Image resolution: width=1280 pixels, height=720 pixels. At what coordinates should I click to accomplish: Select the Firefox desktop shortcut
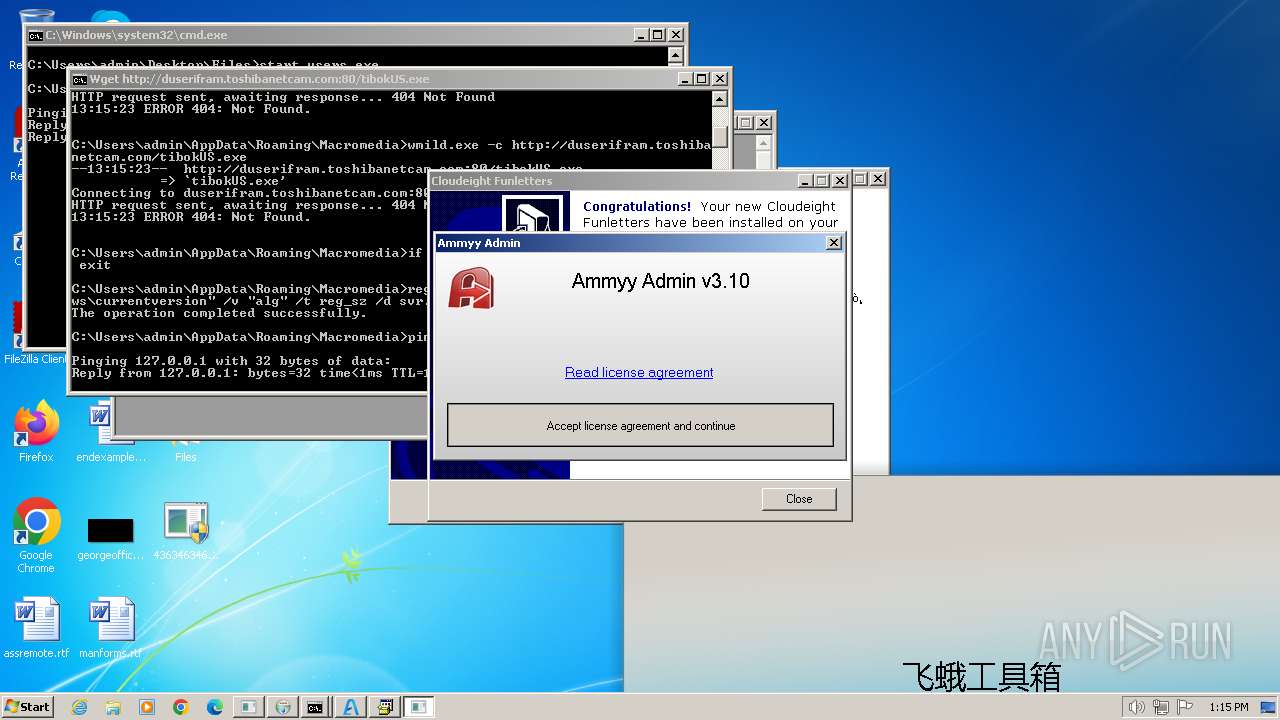36,432
